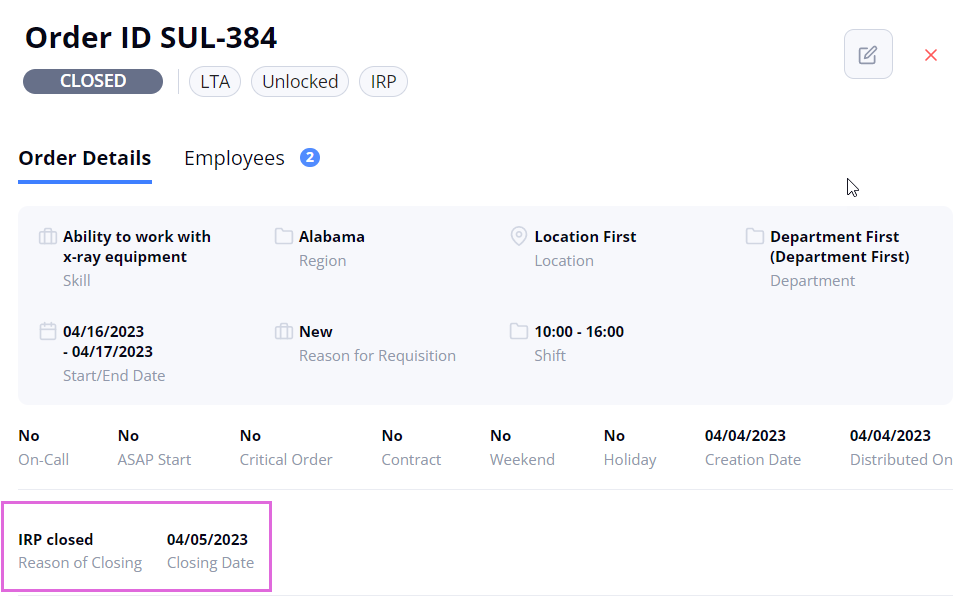Click the briefcase icon beside Skill

48,237
